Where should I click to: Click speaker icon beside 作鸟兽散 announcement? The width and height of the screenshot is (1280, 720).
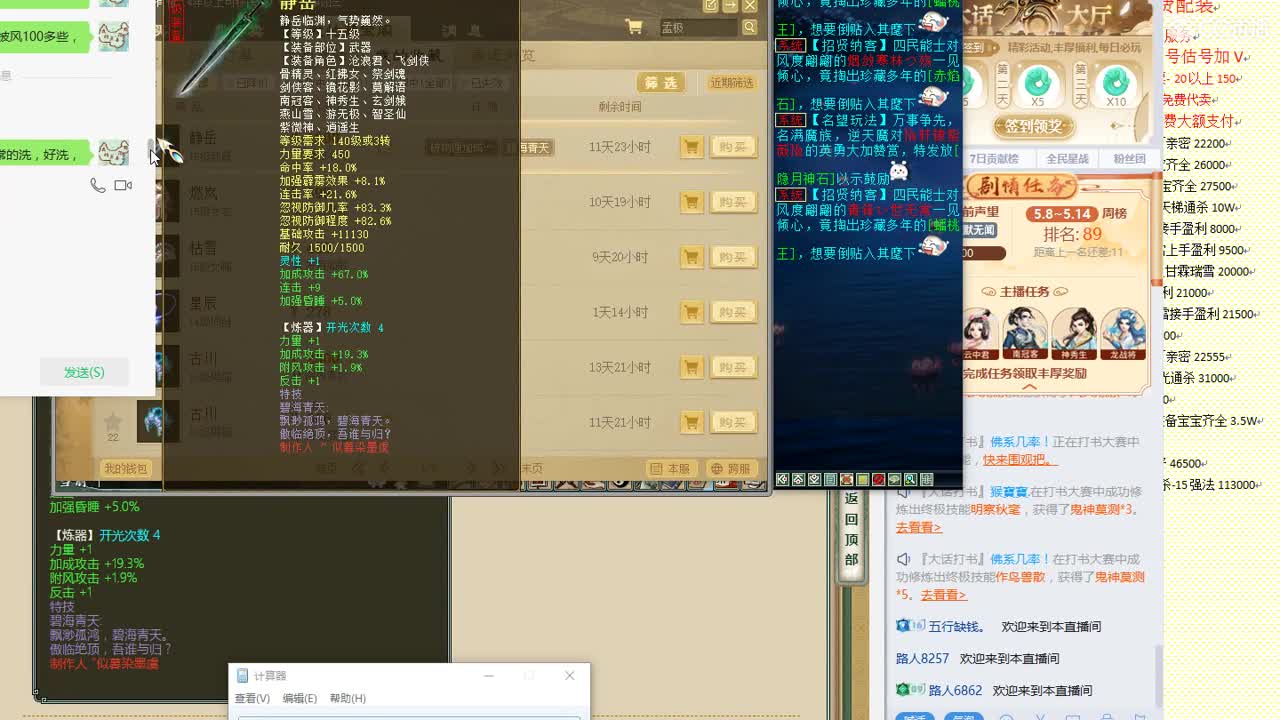point(903,559)
